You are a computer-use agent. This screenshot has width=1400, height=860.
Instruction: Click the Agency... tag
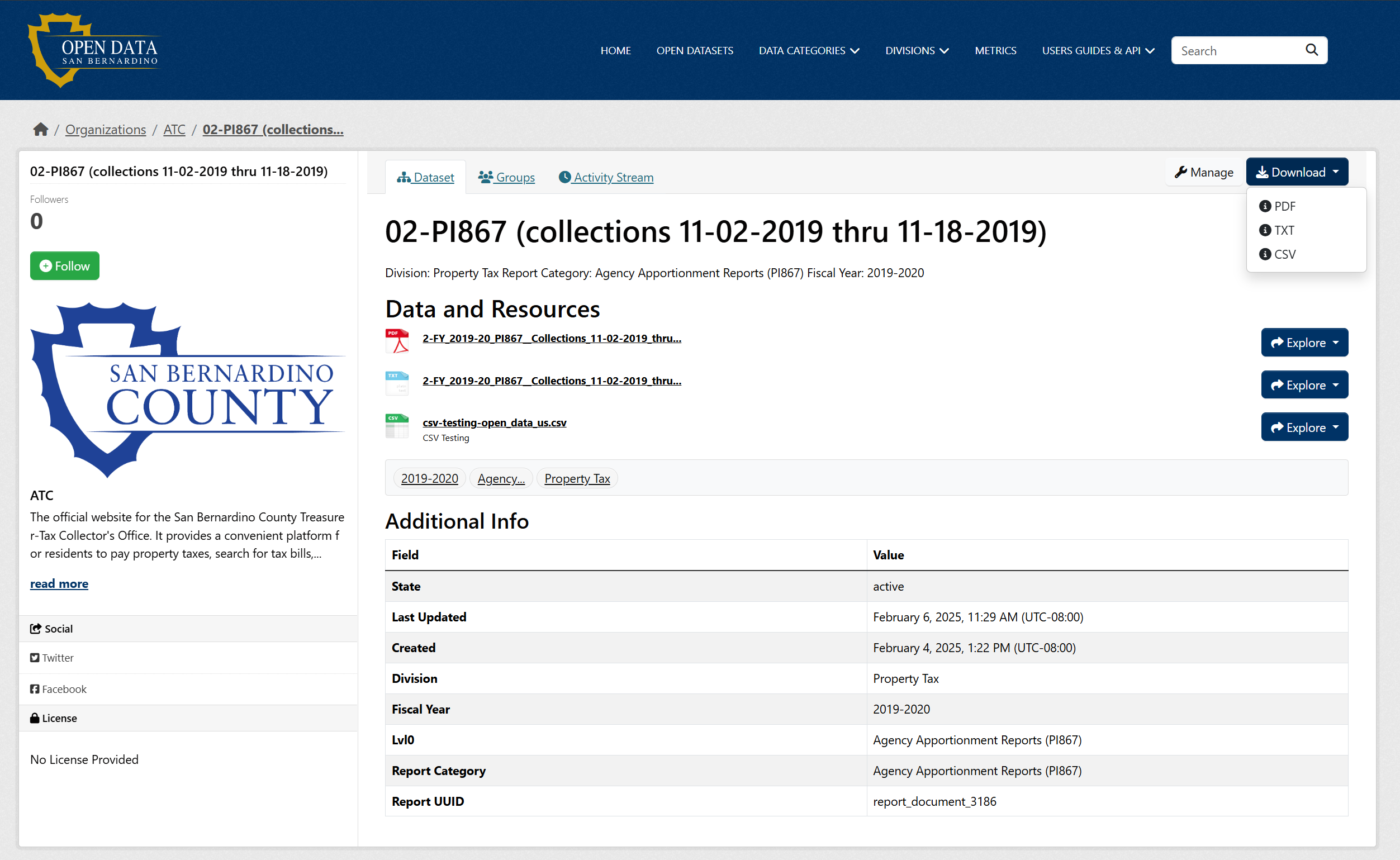pos(501,478)
